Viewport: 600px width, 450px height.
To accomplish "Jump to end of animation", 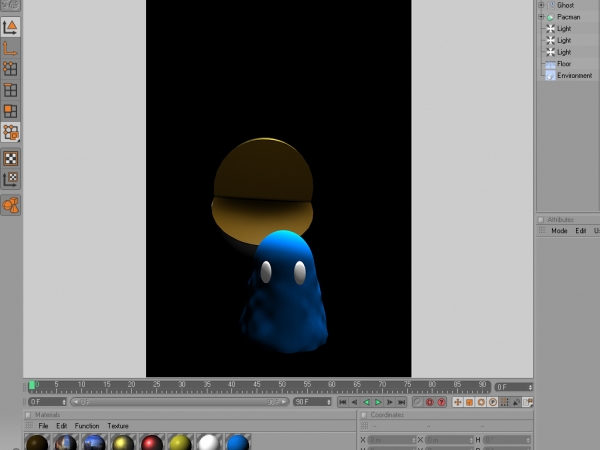I will click(x=401, y=402).
